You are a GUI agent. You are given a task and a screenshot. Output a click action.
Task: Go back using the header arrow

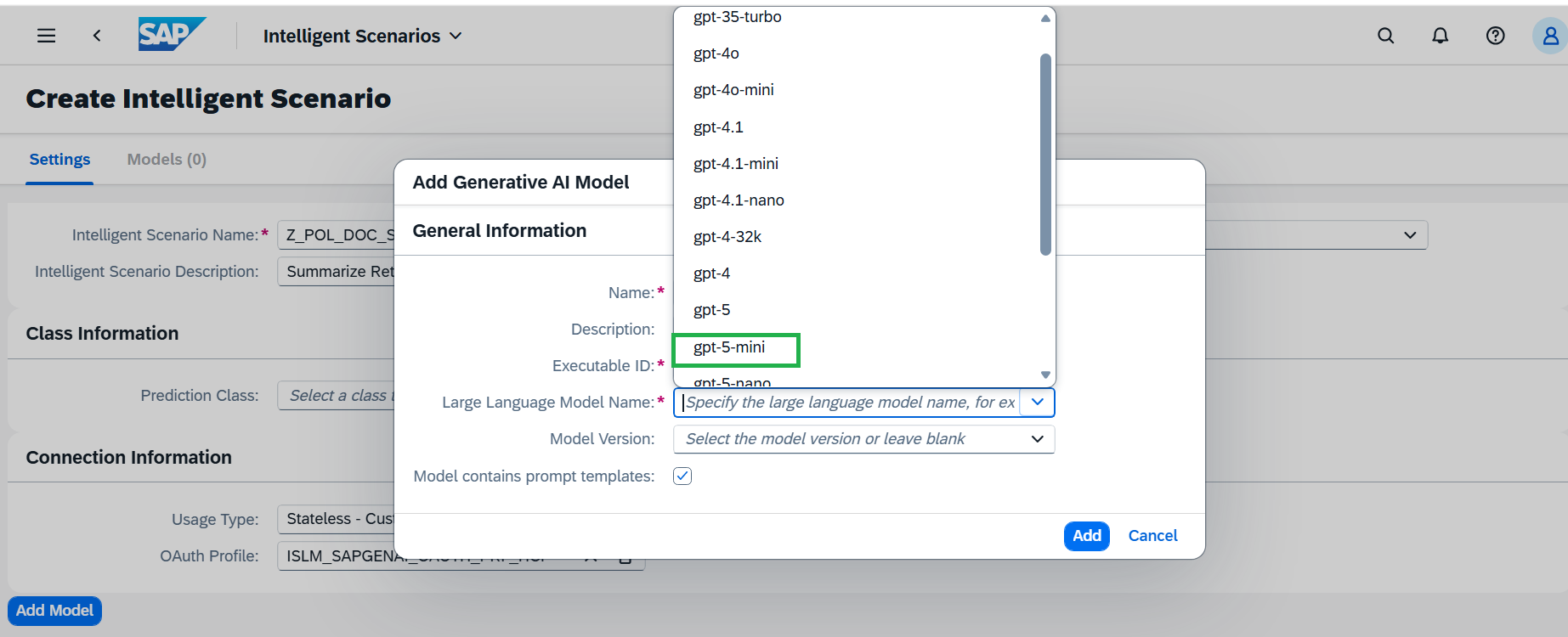click(97, 36)
